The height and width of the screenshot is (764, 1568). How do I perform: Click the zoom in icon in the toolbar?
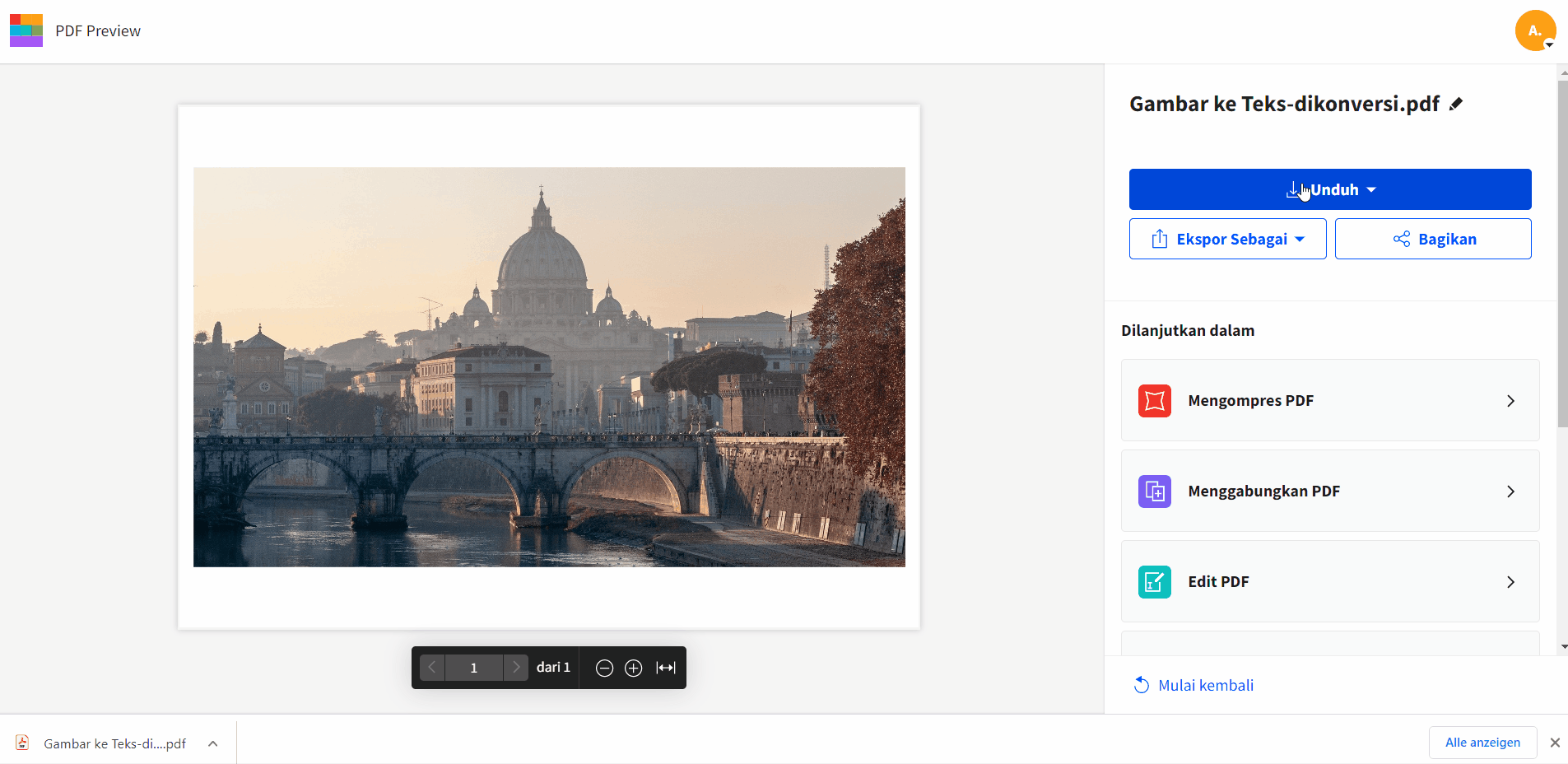click(633, 668)
